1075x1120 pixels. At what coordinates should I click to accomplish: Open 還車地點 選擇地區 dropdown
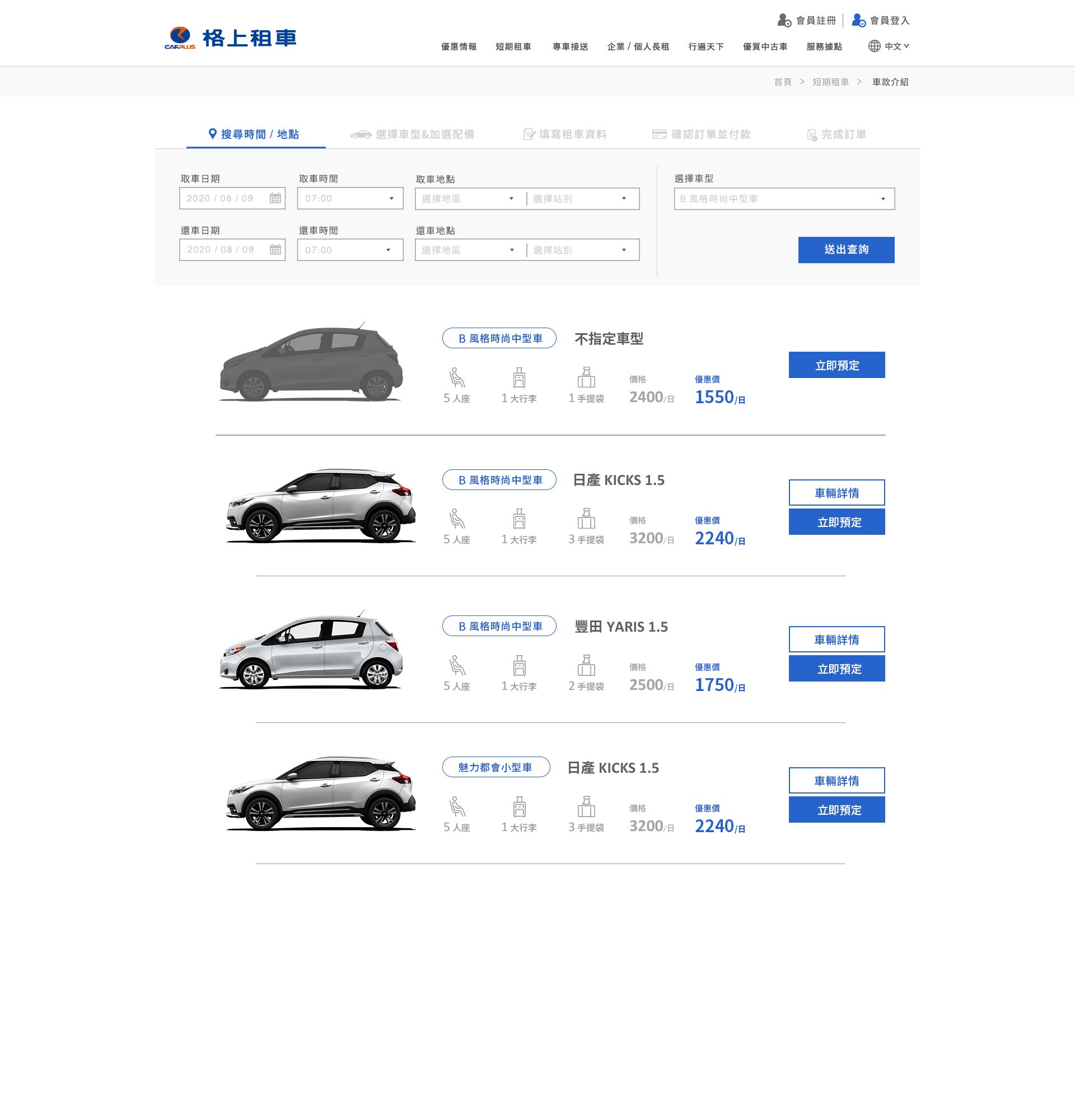tap(470, 250)
